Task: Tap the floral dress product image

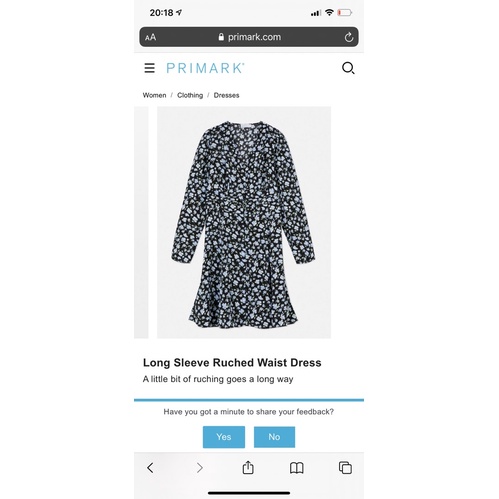Action: point(244,222)
